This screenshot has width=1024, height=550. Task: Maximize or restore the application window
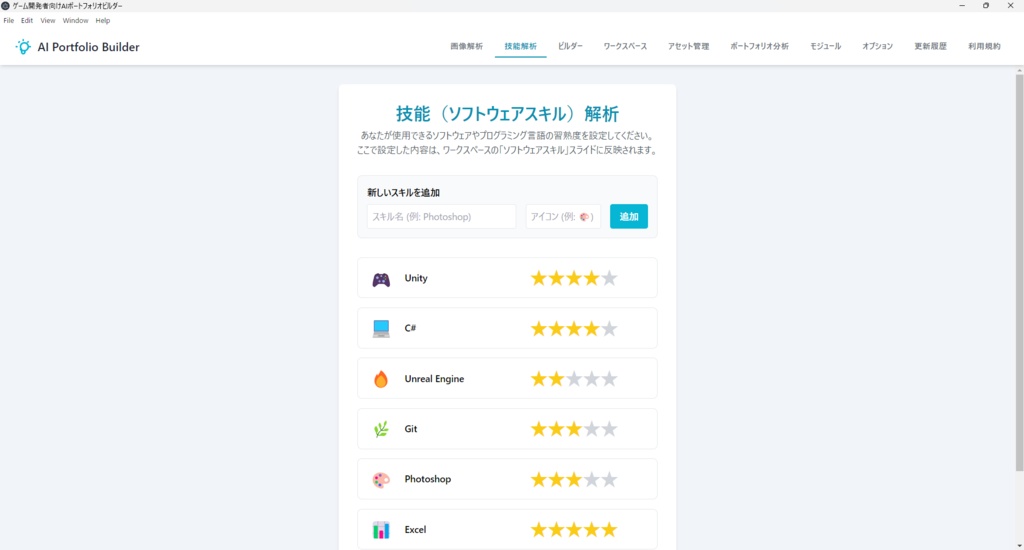(986, 5)
